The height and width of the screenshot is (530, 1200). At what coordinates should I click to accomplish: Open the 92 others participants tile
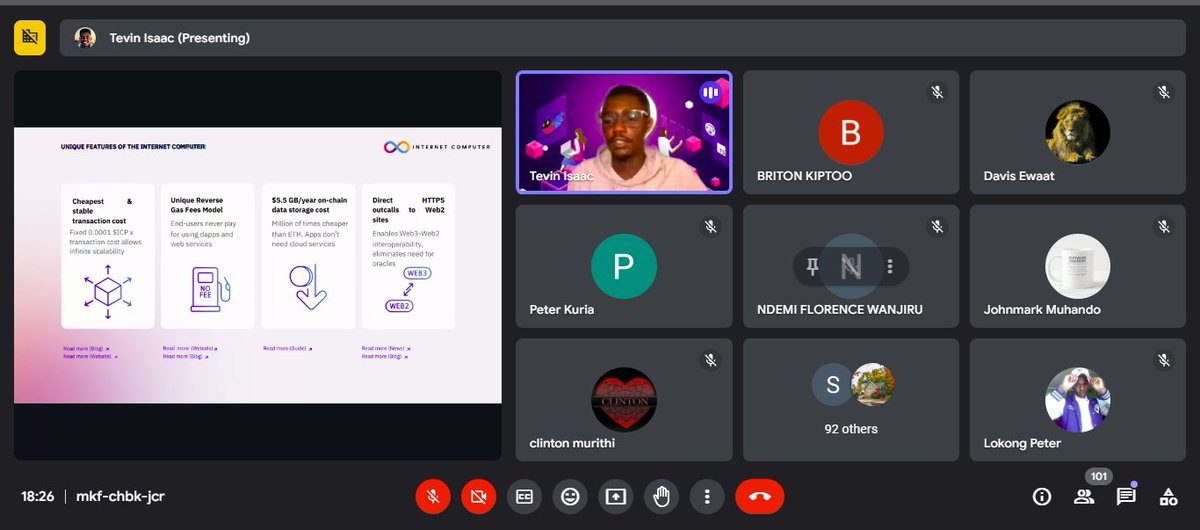tap(851, 400)
